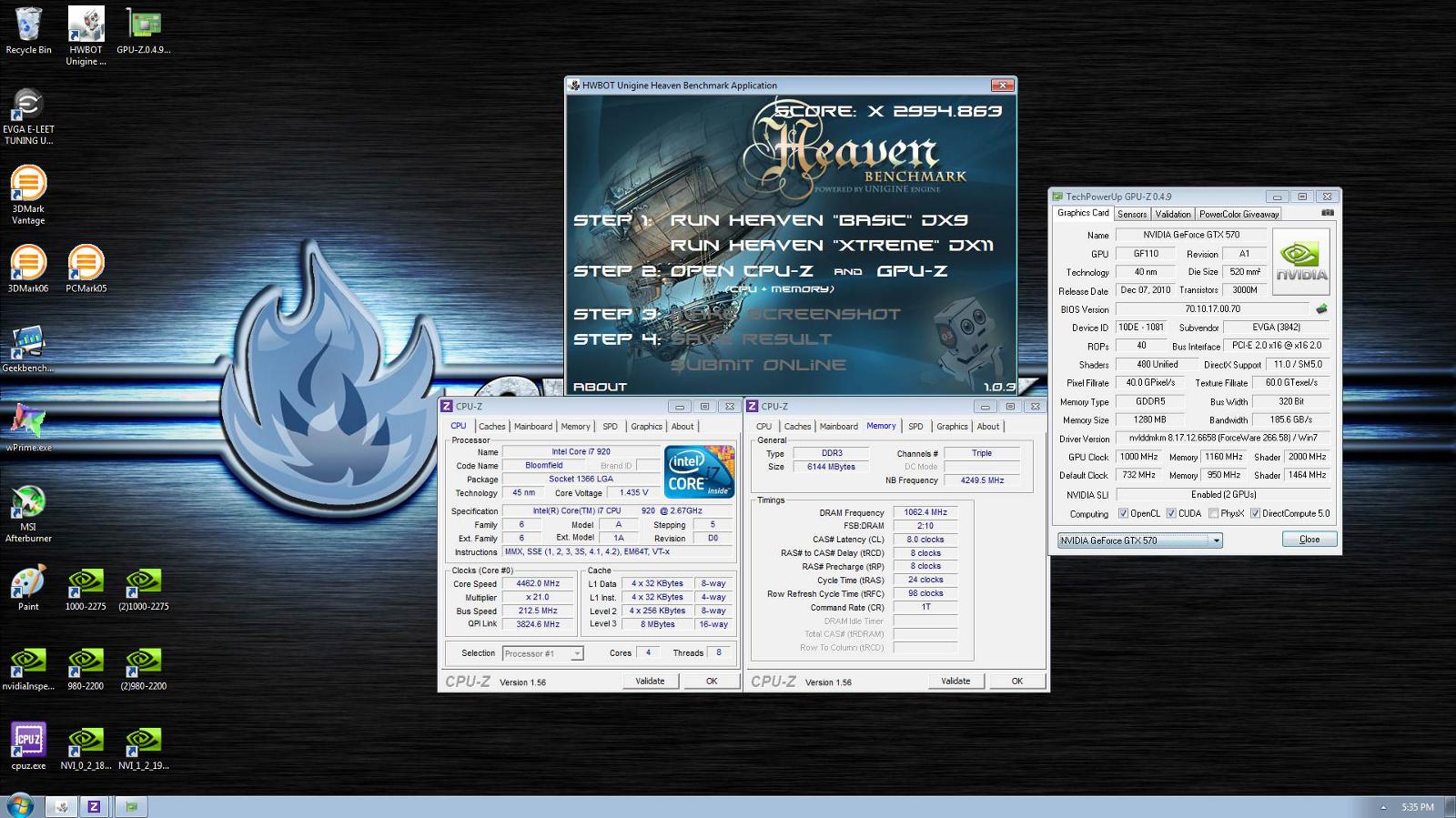Toggle DirectCompute 5.0 checkbox
Viewport: 1456px width, 818px height.
coord(1255,513)
